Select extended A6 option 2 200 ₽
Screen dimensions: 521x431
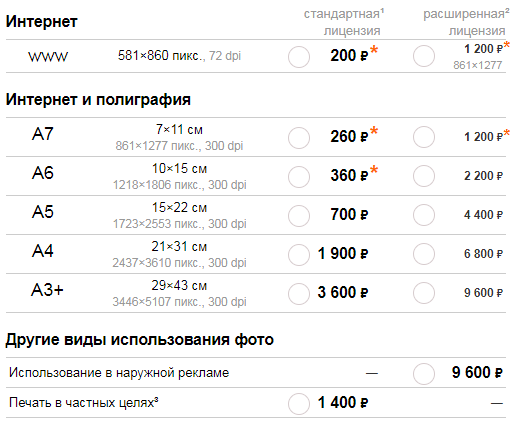(424, 176)
